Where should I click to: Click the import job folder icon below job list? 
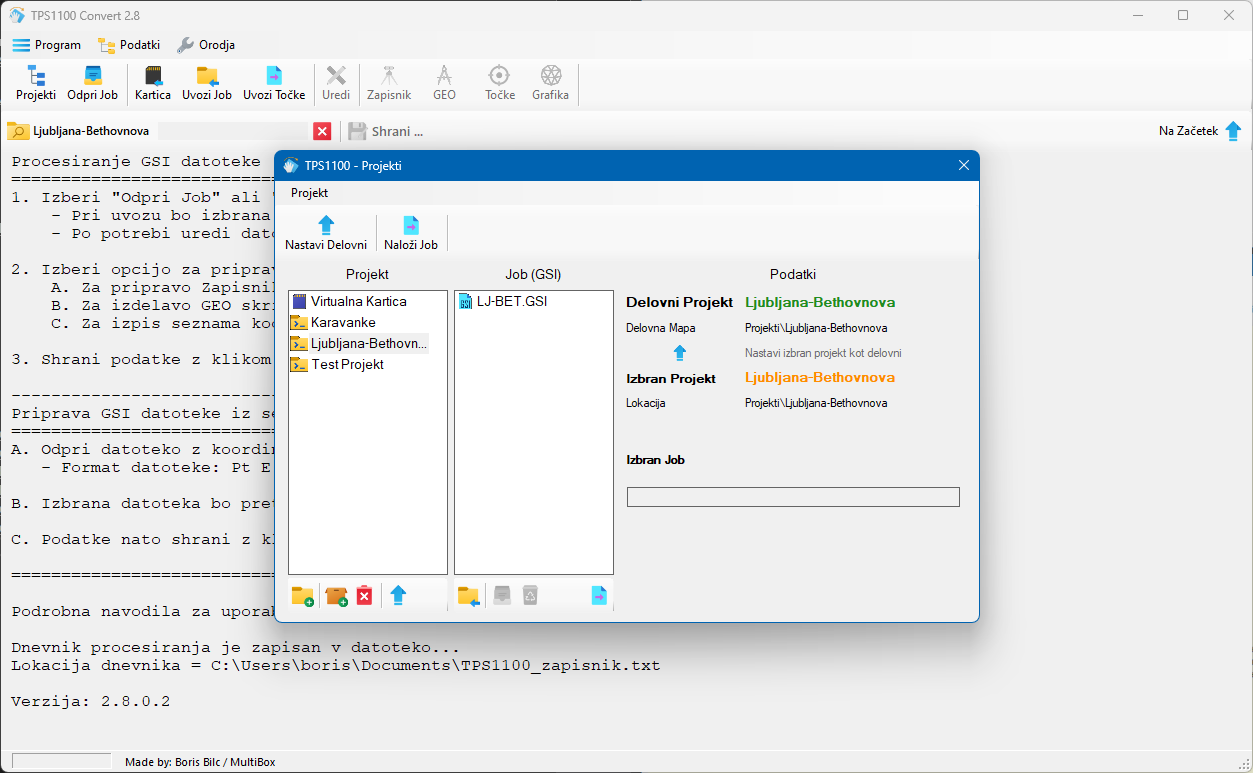coord(468,596)
